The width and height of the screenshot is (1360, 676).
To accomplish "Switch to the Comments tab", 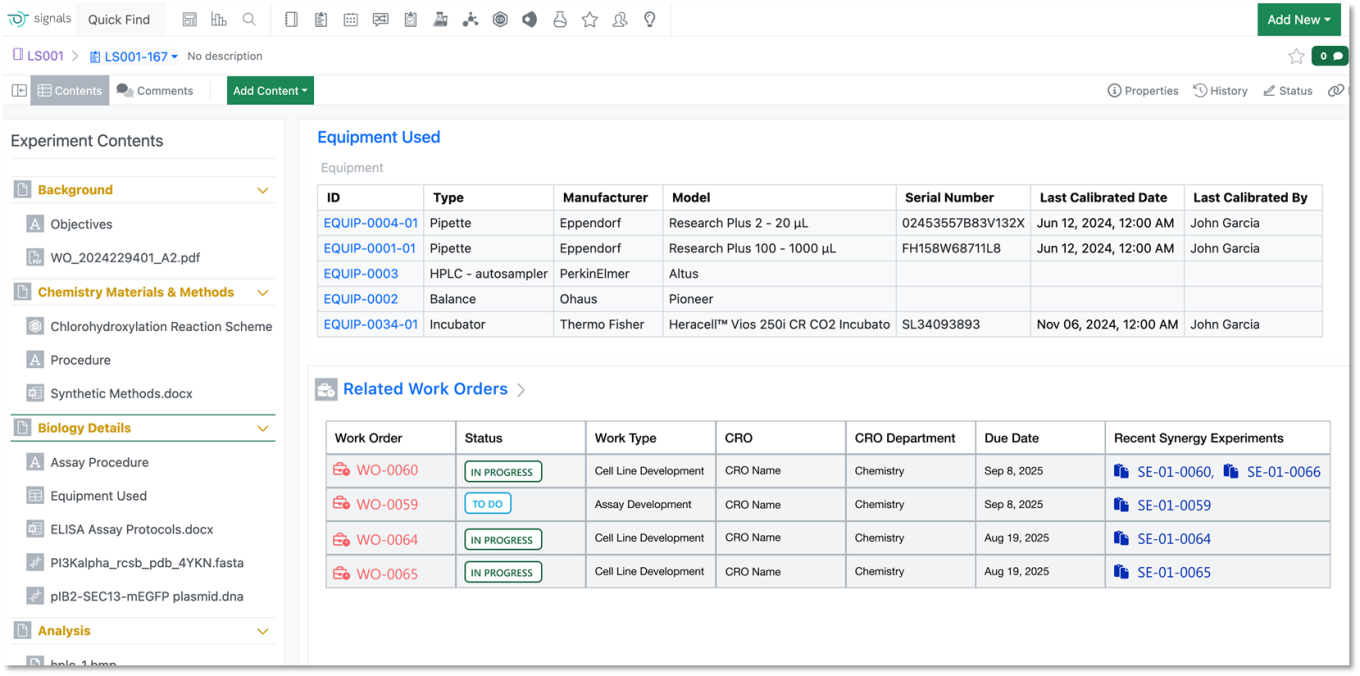I will (155, 91).
